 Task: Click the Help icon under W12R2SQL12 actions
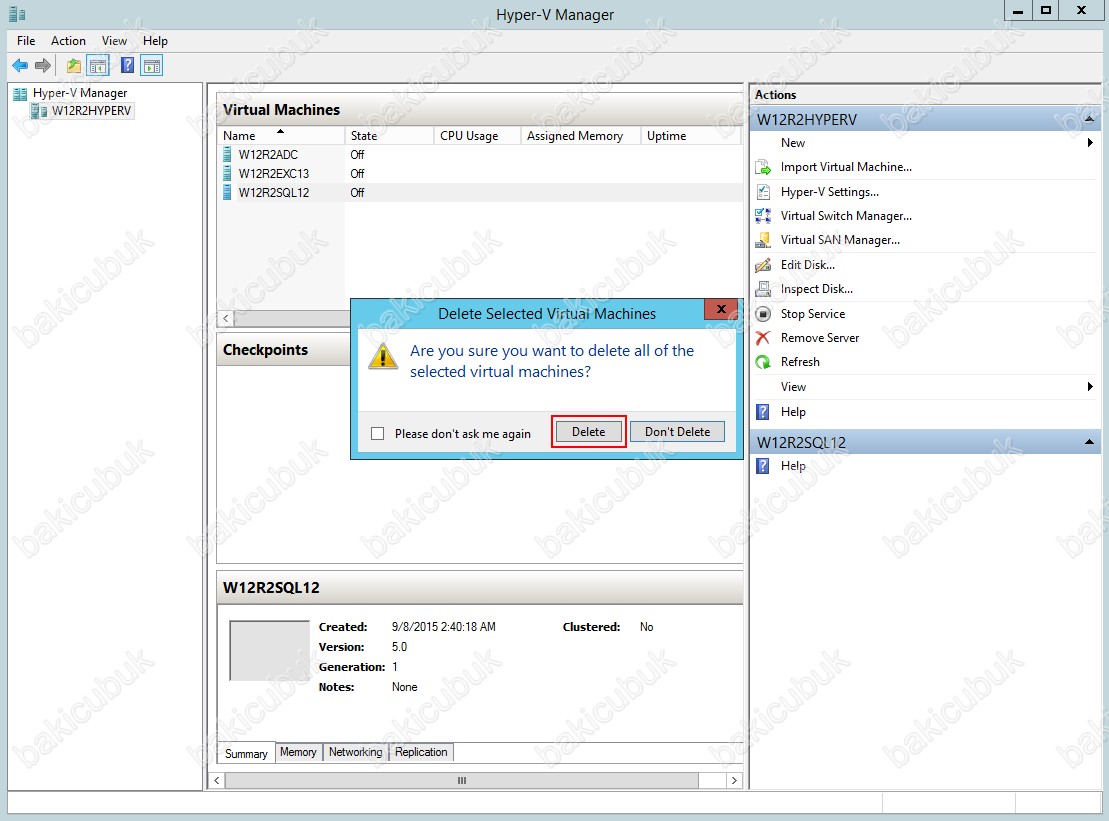click(763, 466)
